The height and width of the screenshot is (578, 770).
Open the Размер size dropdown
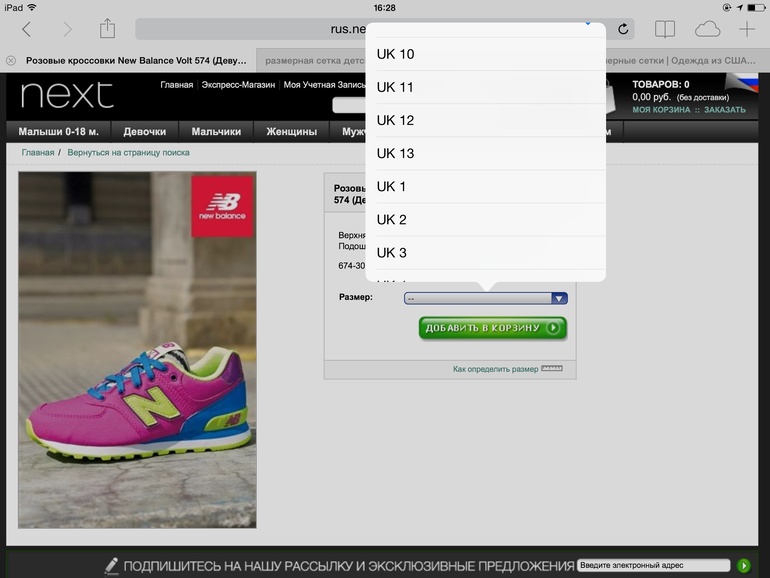pos(485,298)
